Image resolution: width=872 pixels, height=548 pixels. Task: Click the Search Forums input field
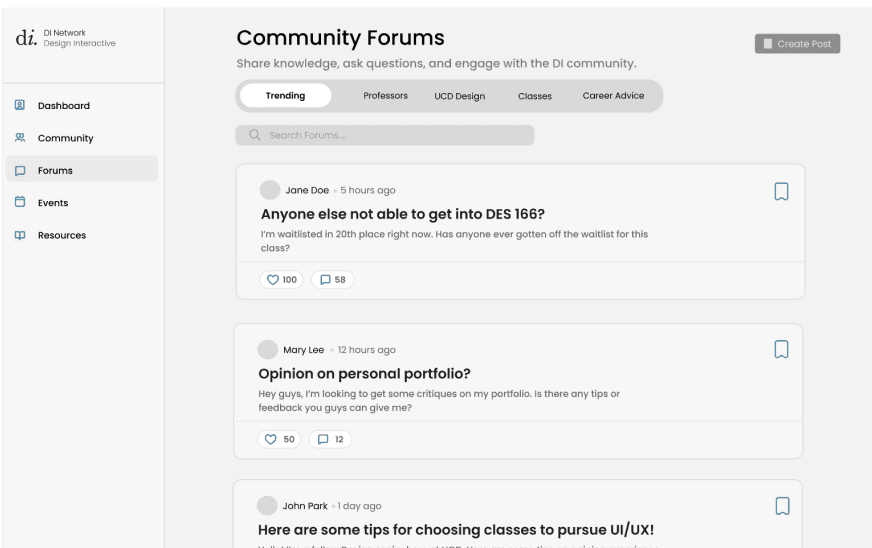click(385, 135)
